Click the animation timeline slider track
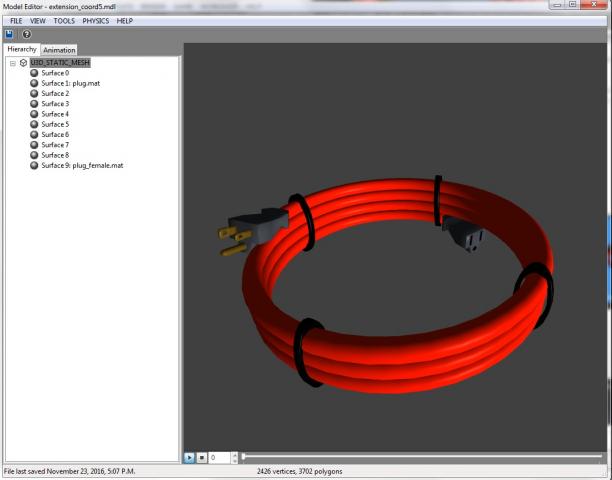This screenshot has height=480, width=612. pyautogui.click(x=420, y=457)
